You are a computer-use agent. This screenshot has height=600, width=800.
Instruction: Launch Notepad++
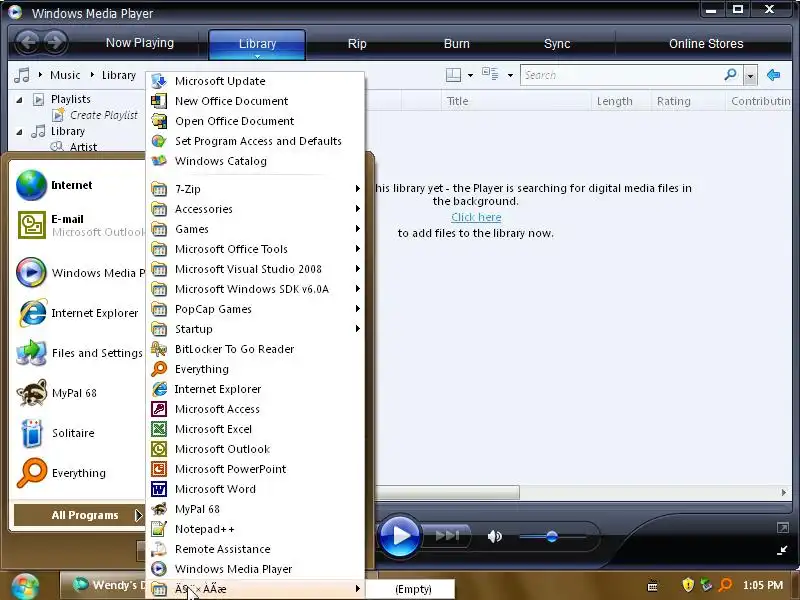coord(255,529)
